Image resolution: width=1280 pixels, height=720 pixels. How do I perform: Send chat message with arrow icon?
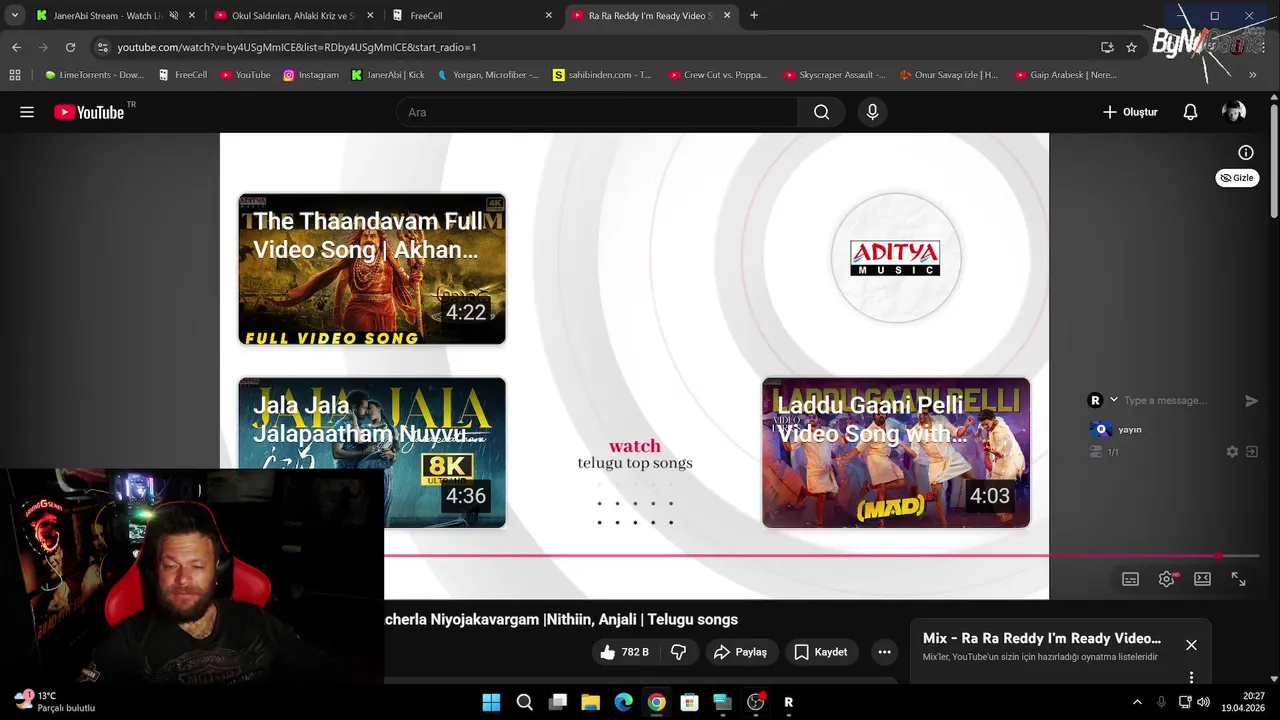click(1251, 400)
